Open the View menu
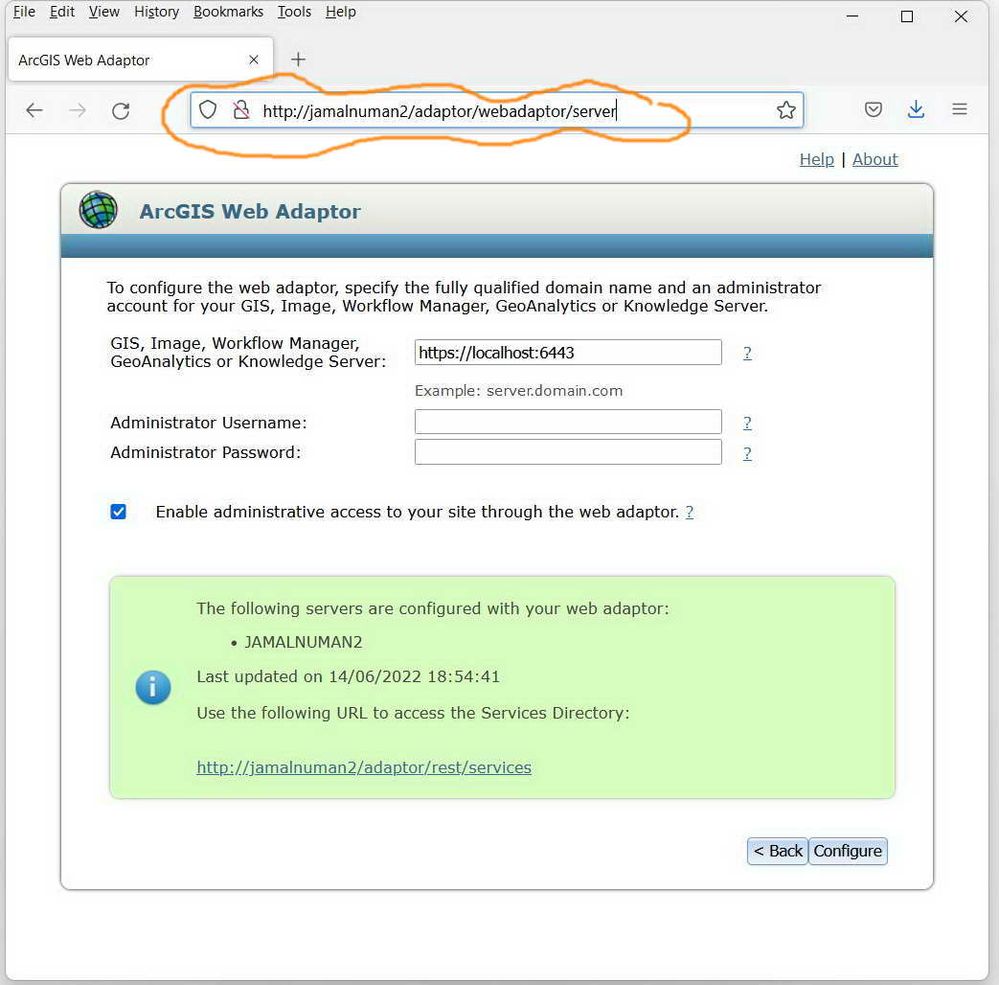 104,11
